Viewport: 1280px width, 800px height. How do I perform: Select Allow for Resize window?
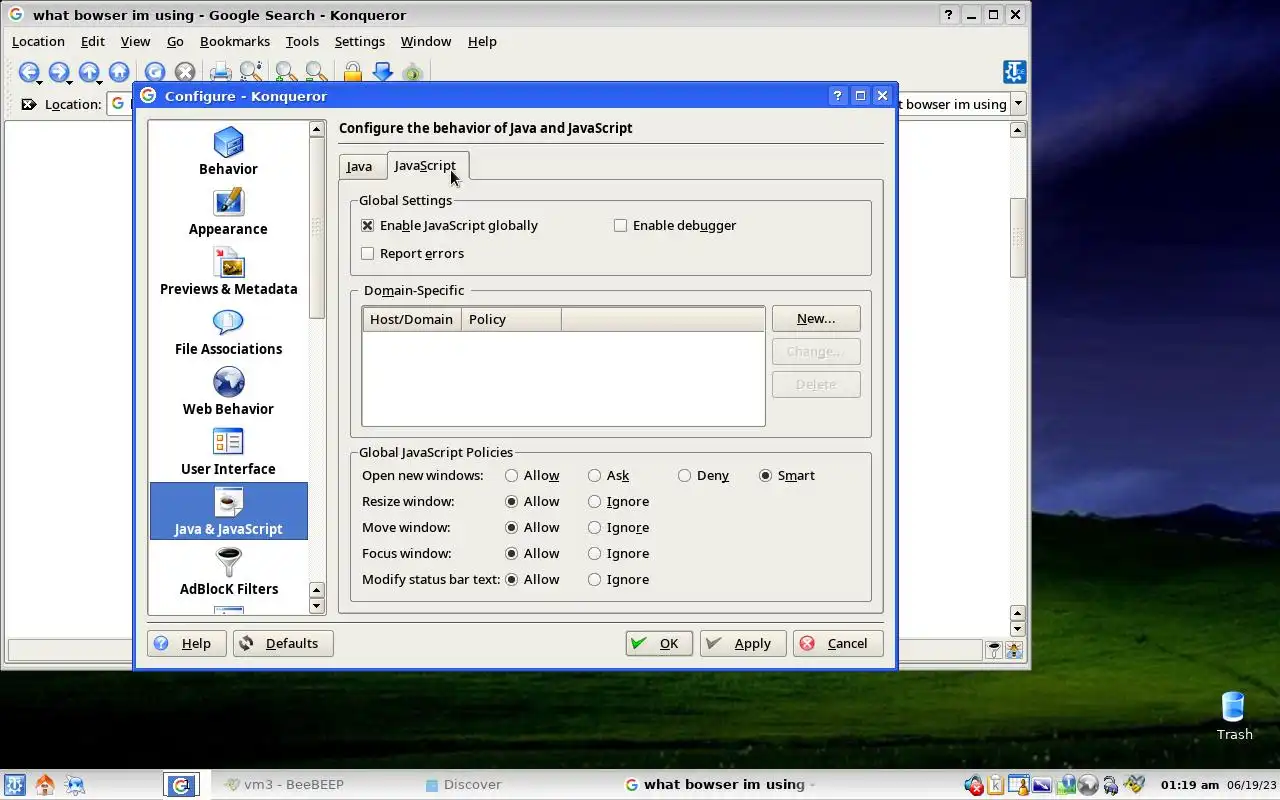512,502
